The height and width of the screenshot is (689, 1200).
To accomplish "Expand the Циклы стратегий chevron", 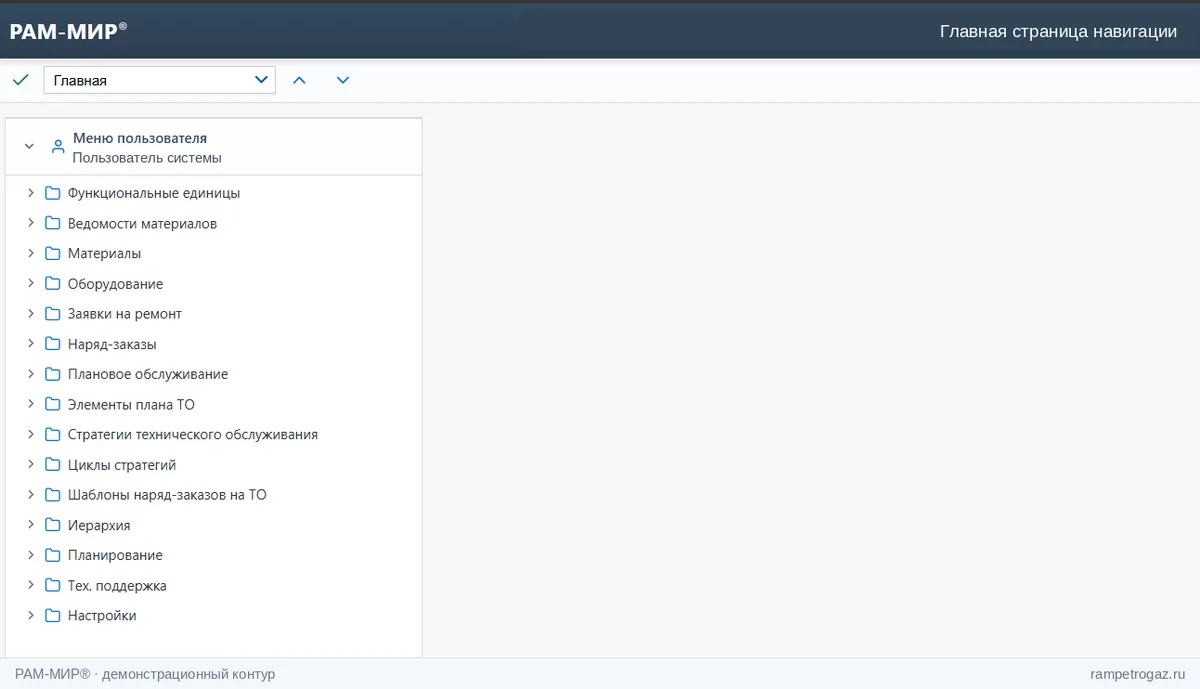I will (x=31, y=465).
